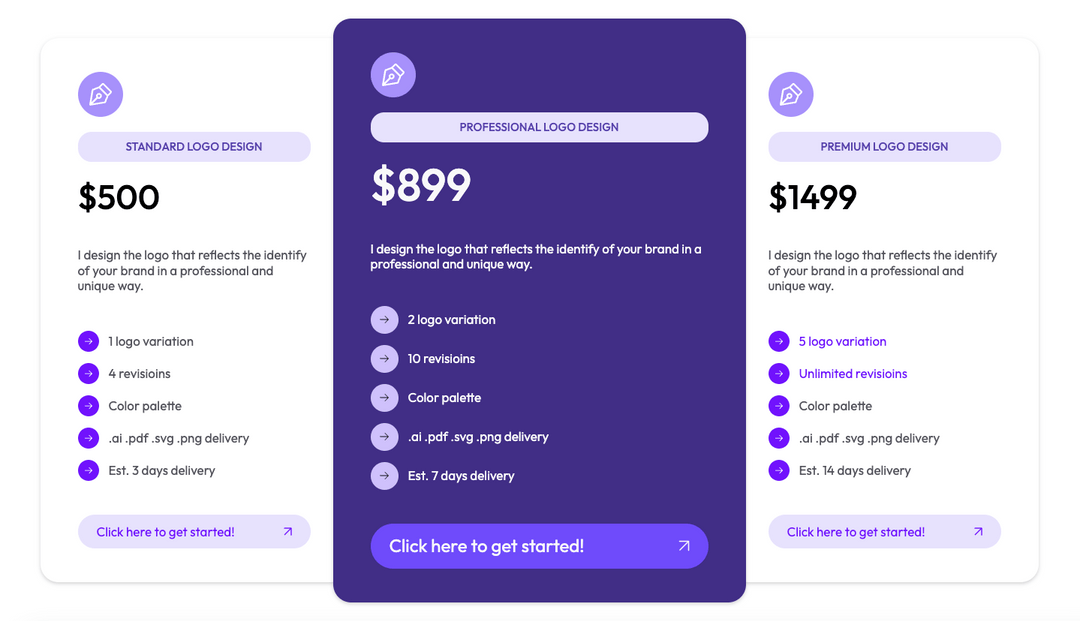Click the arrow bullet beside 'Color palette' on Premium
This screenshot has height=621, width=1080.
(x=779, y=406)
